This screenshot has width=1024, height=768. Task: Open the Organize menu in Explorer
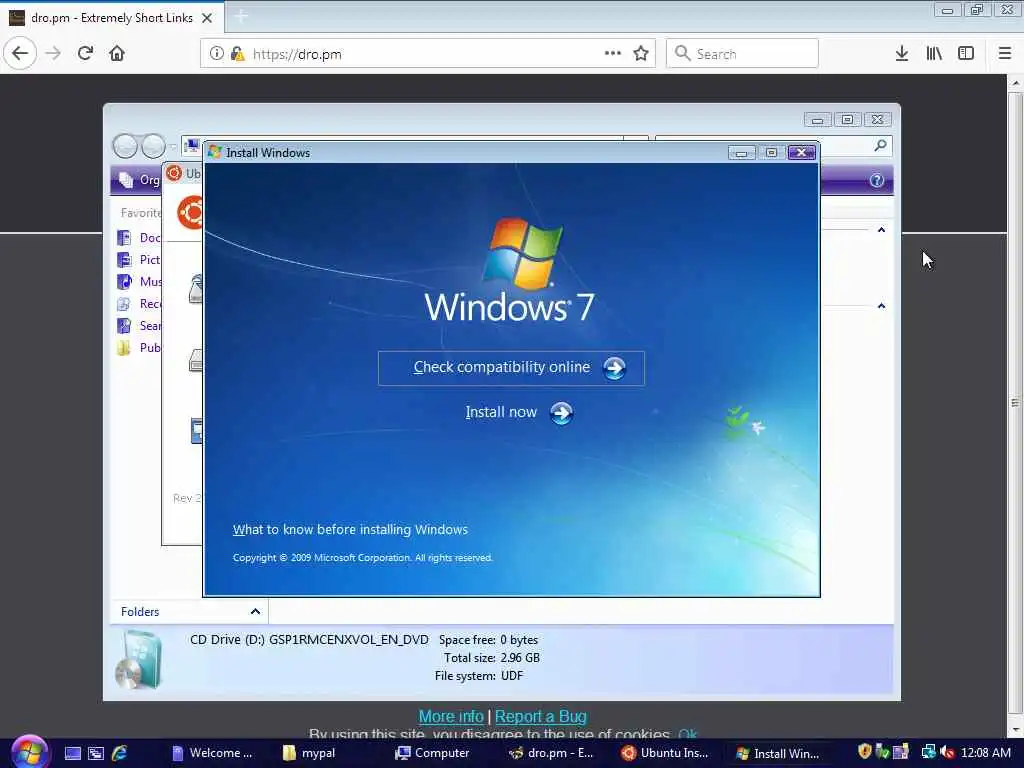pyautogui.click(x=138, y=180)
